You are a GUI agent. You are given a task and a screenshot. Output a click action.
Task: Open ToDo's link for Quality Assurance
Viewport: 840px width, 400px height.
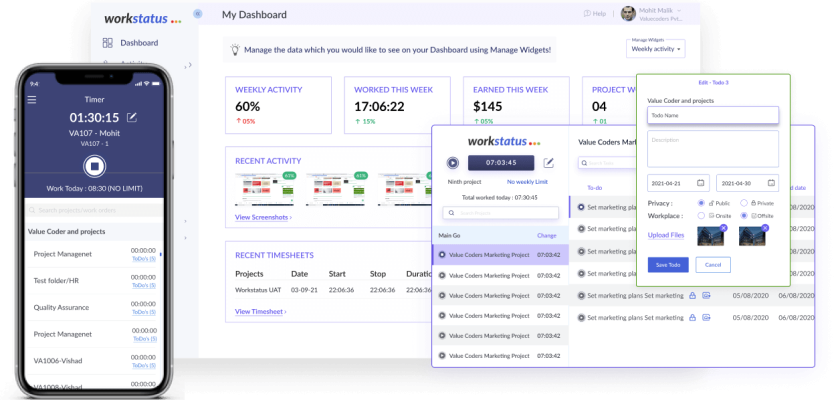[144, 312]
